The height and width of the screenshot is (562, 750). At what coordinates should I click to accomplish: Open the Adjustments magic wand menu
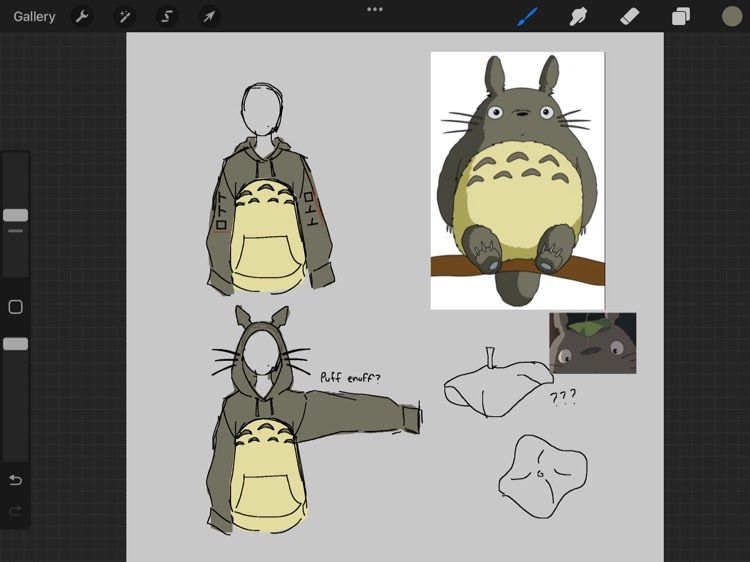click(x=124, y=17)
